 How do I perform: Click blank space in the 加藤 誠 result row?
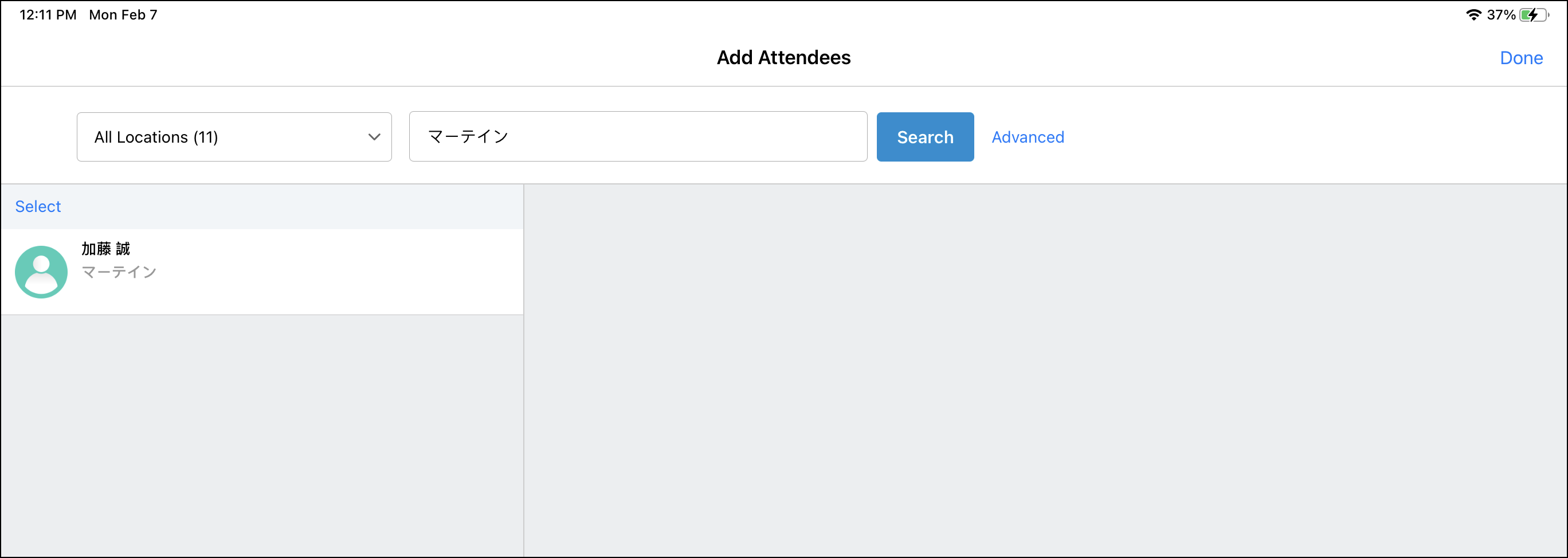point(341,272)
